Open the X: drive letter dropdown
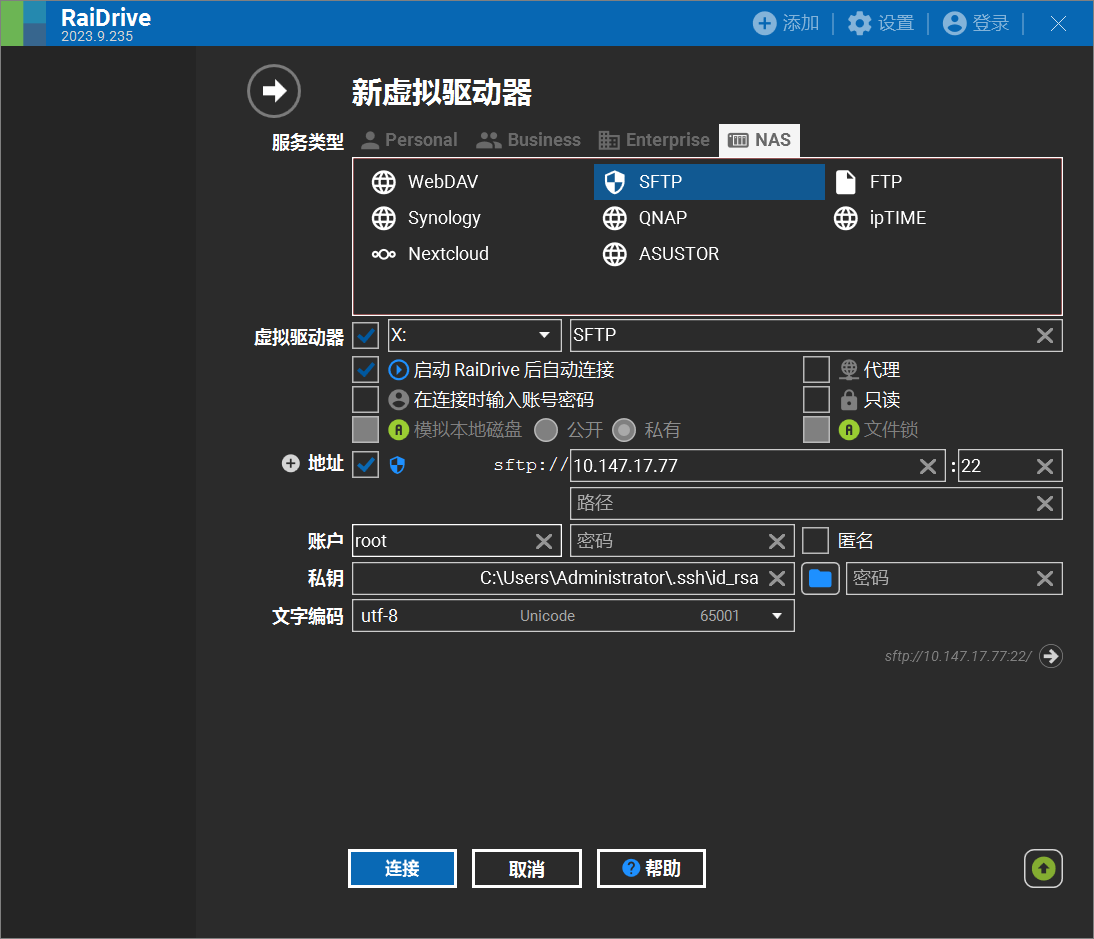Viewport: 1094px width, 939px height. tap(474, 336)
